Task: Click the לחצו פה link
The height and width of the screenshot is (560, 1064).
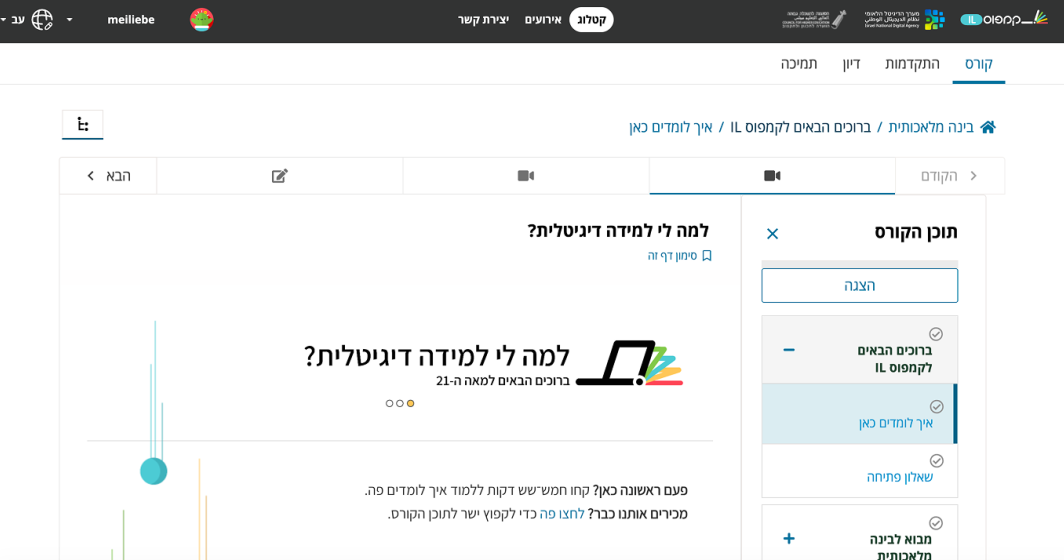Action: [561, 513]
